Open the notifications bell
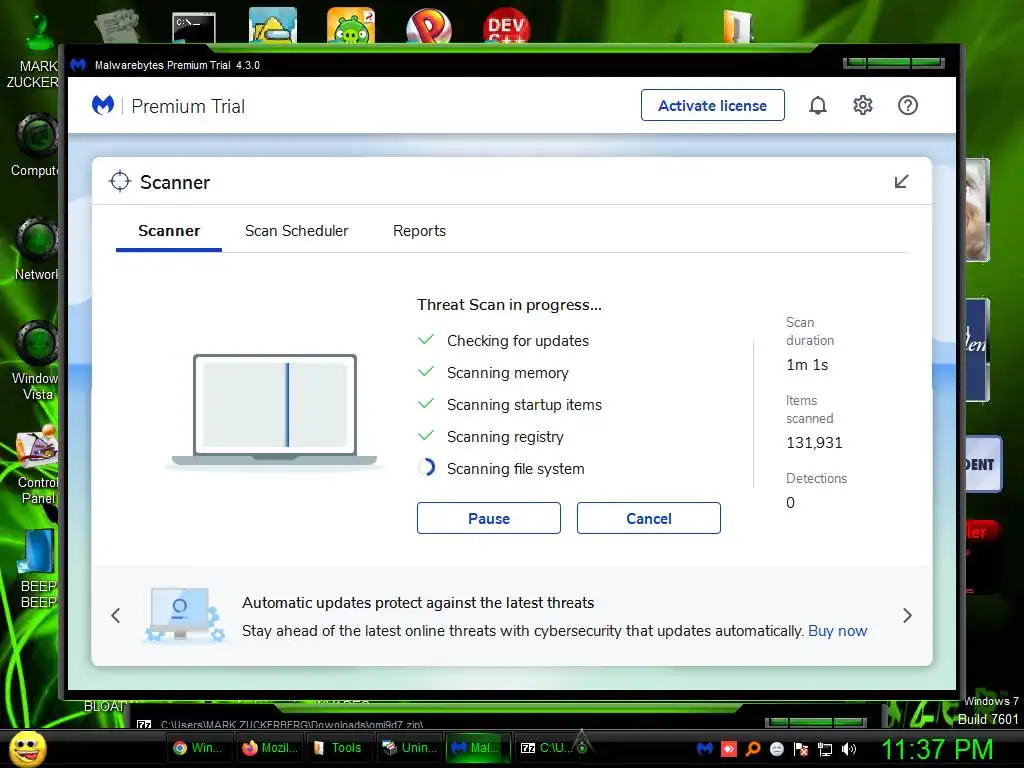 pyautogui.click(x=818, y=105)
